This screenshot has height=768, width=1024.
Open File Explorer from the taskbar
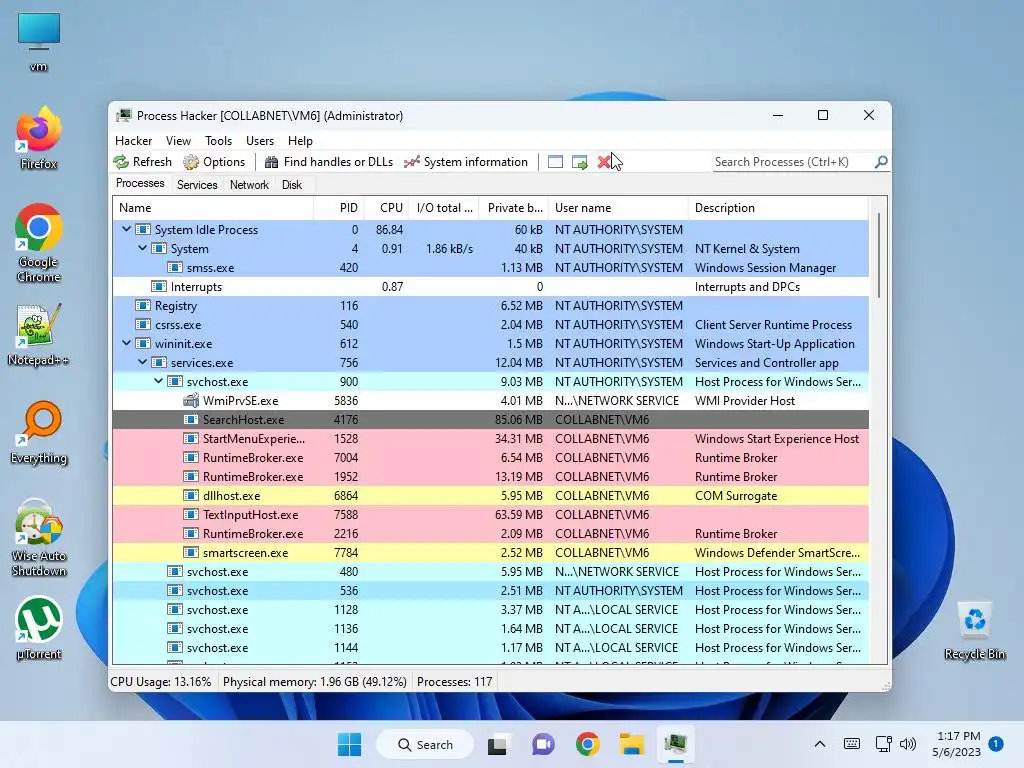pyautogui.click(x=632, y=744)
